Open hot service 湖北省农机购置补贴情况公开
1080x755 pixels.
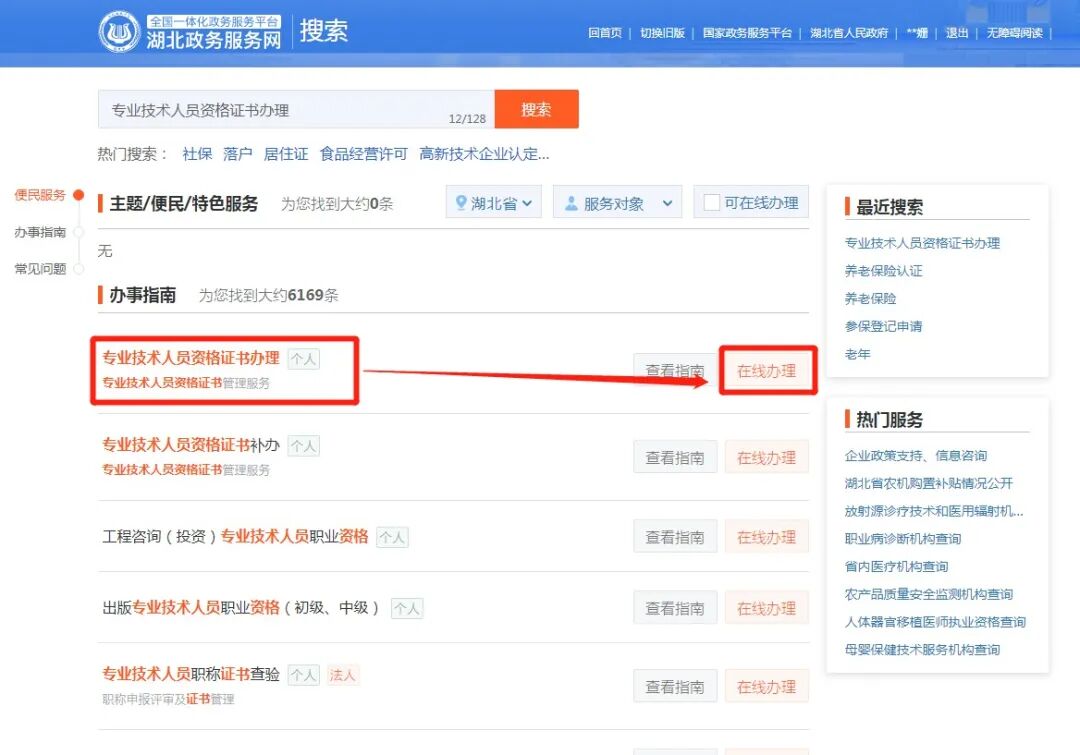click(928, 483)
